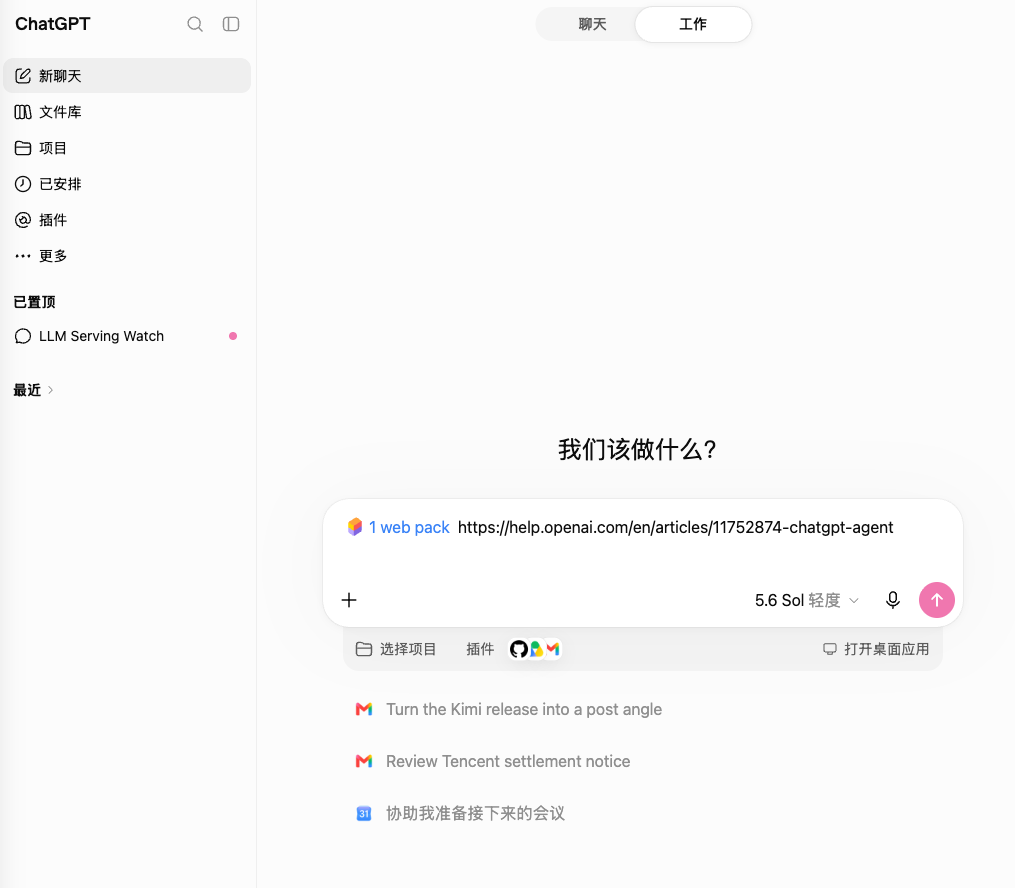Click the web pack cube icon

pyautogui.click(x=355, y=527)
